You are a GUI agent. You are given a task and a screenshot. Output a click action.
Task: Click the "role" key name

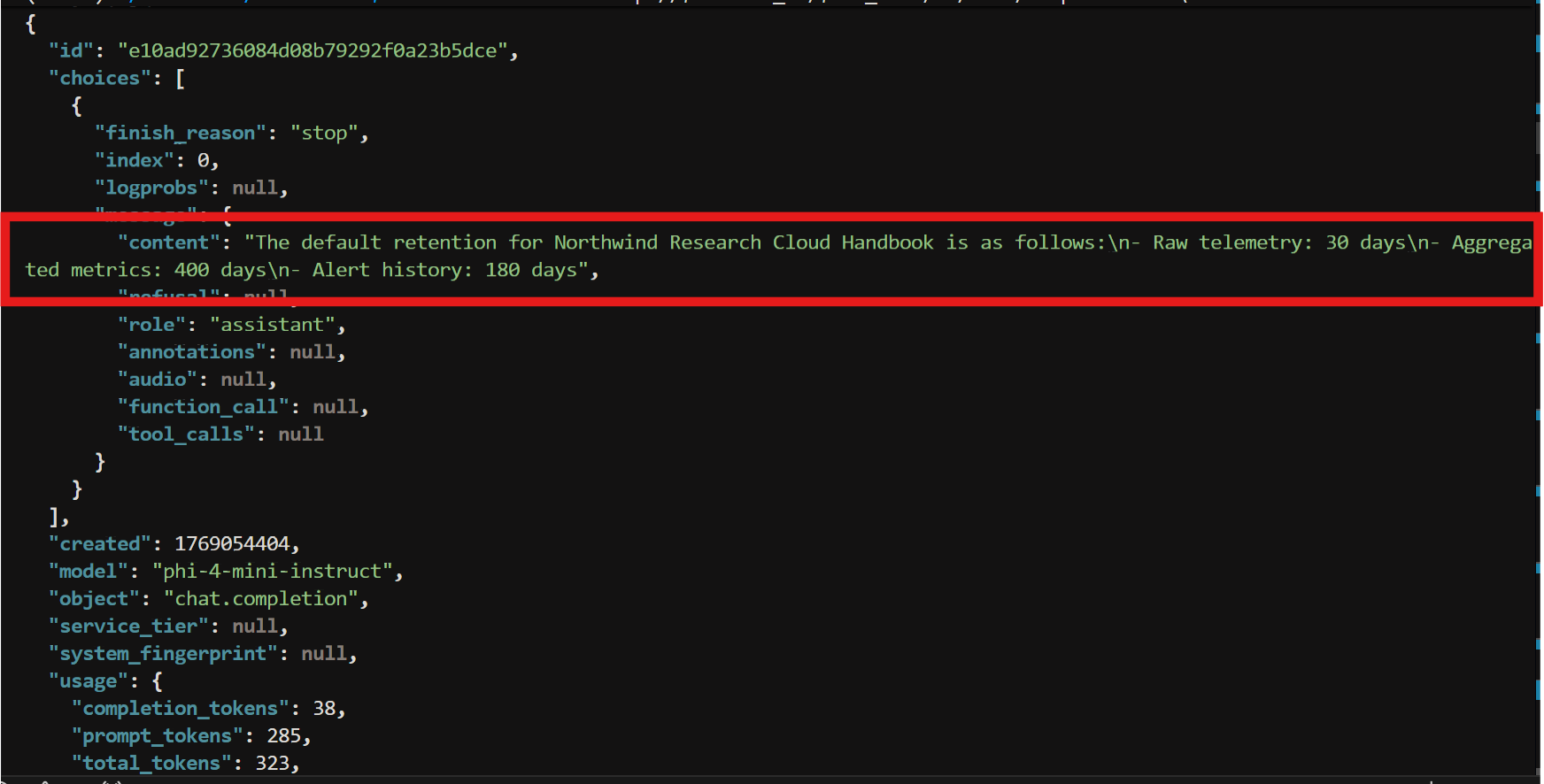pyautogui.click(x=151, y=326)
